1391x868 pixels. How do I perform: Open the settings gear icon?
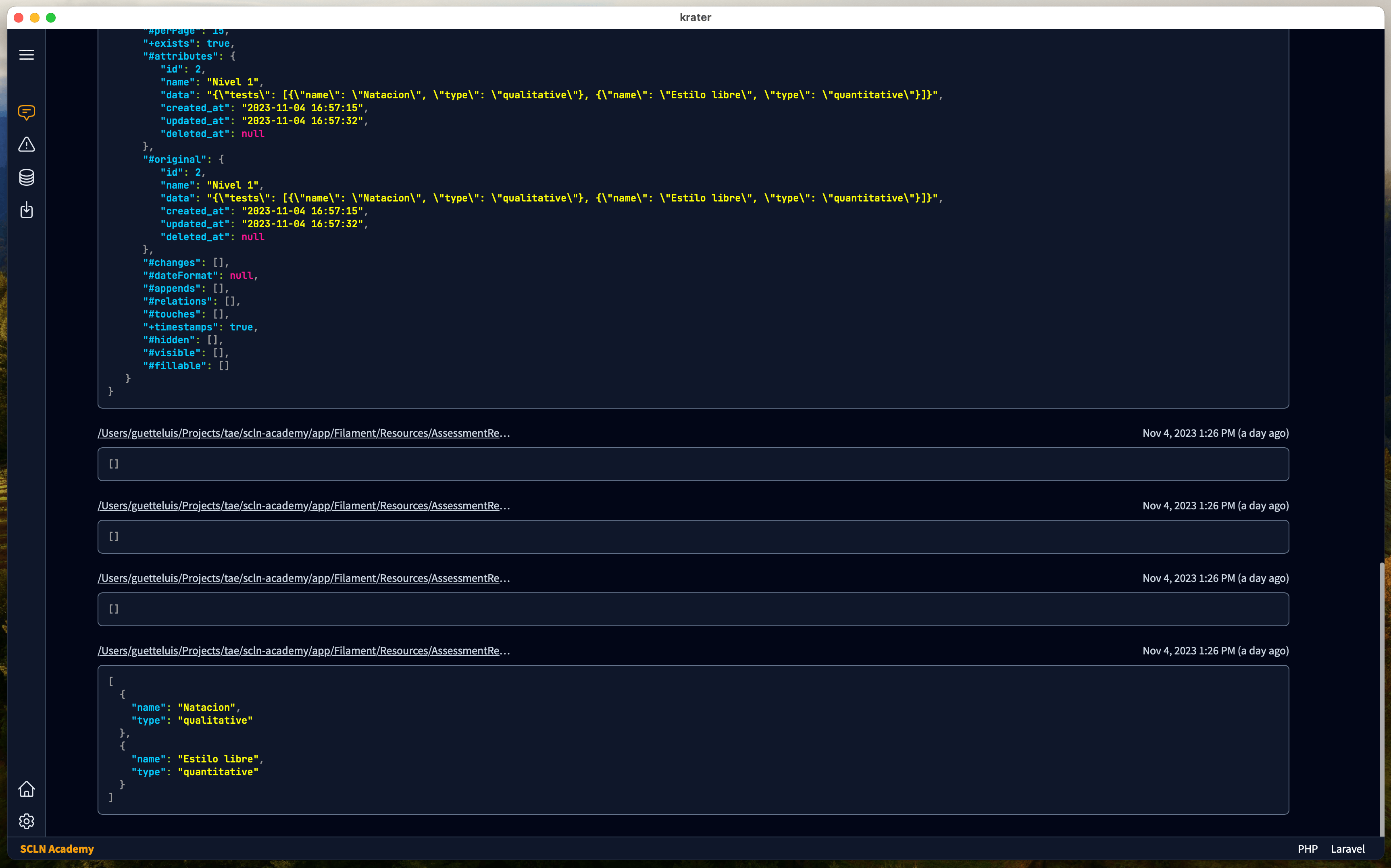pyautogui.click(x=27, y=822)
